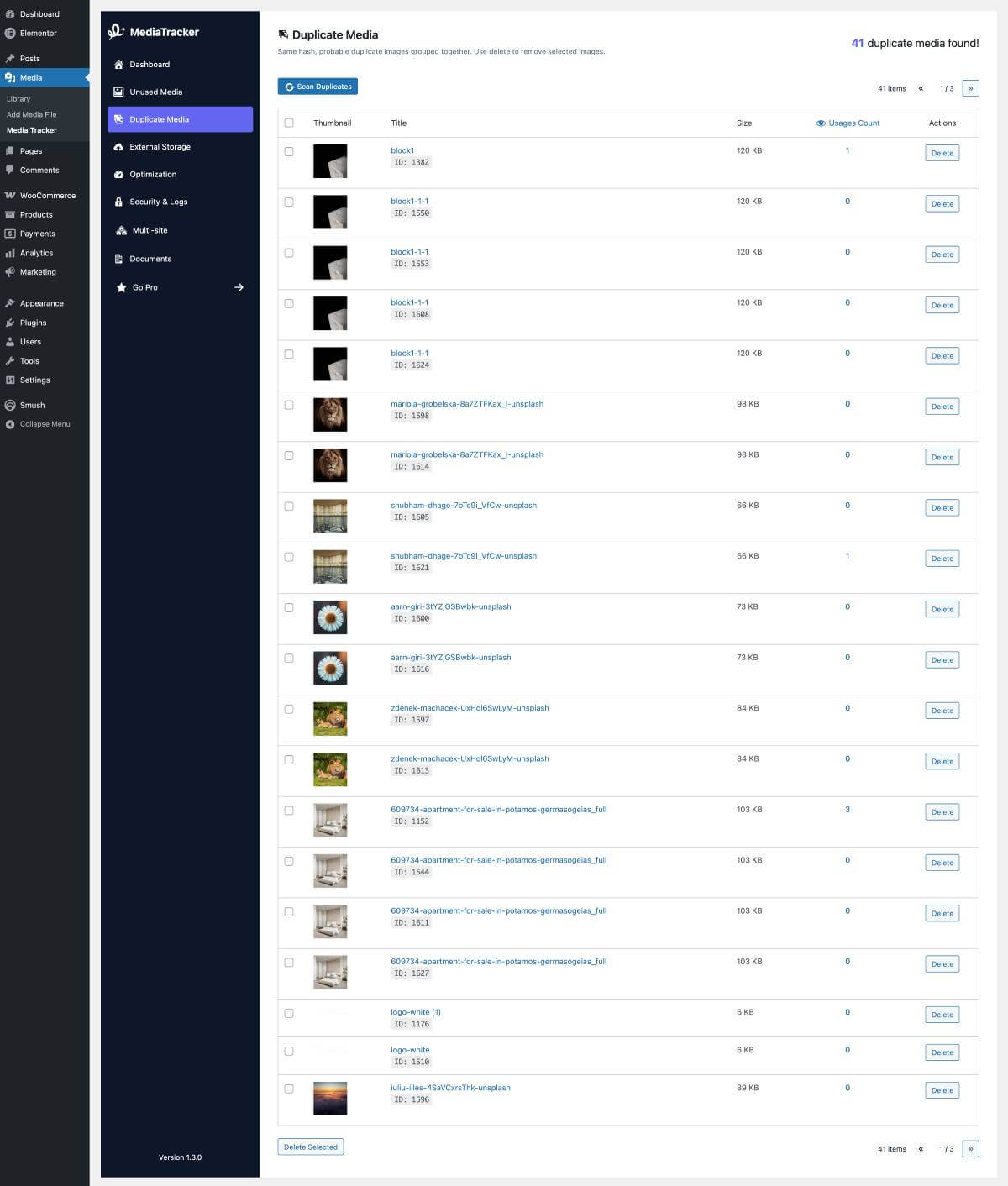Select checkbox for shubham-dhage ID 1621
This screenshot has height=1186, width=1008.
coord(289,557)
